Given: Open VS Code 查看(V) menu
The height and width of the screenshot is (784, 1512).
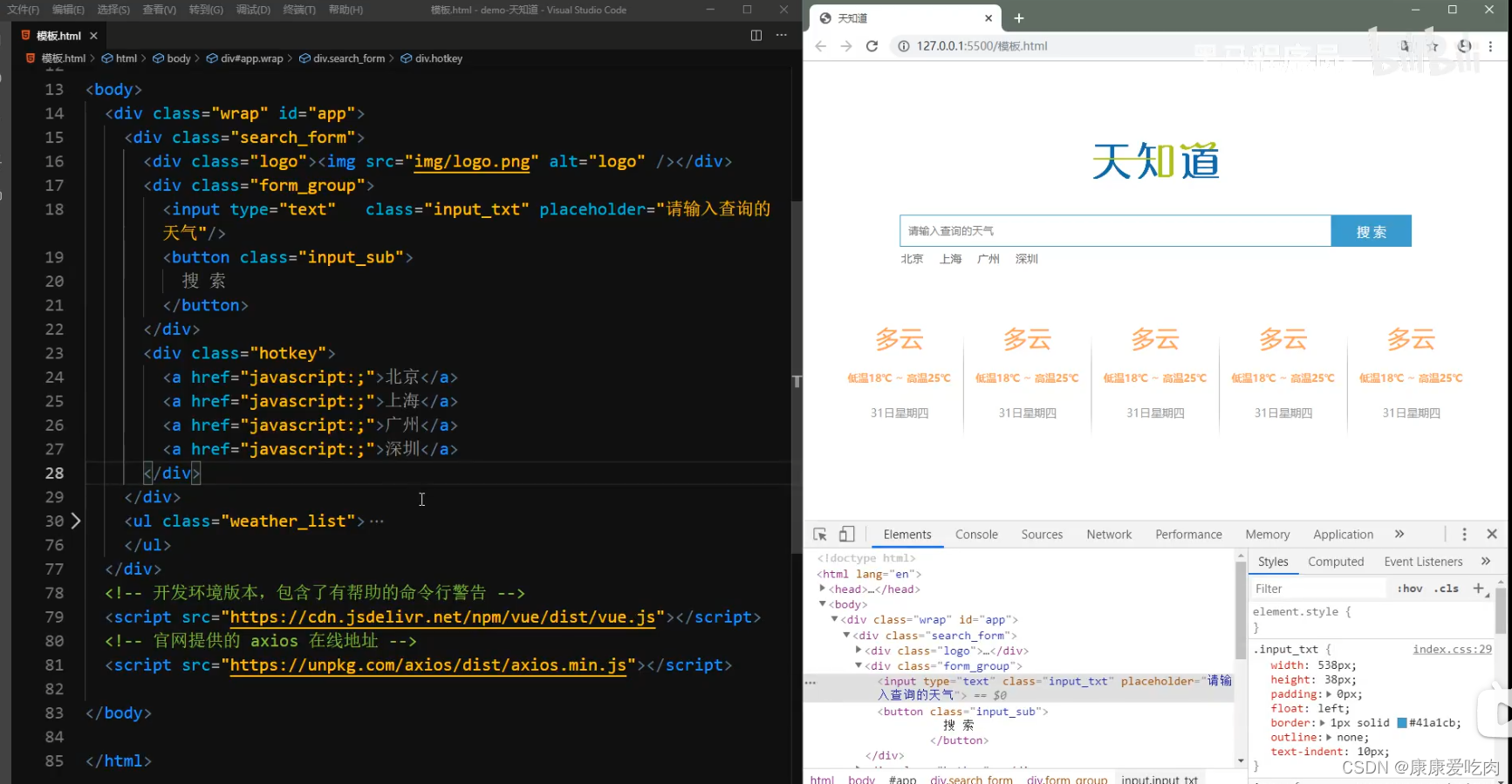Looking at the screenshot, I should [160, 10].
